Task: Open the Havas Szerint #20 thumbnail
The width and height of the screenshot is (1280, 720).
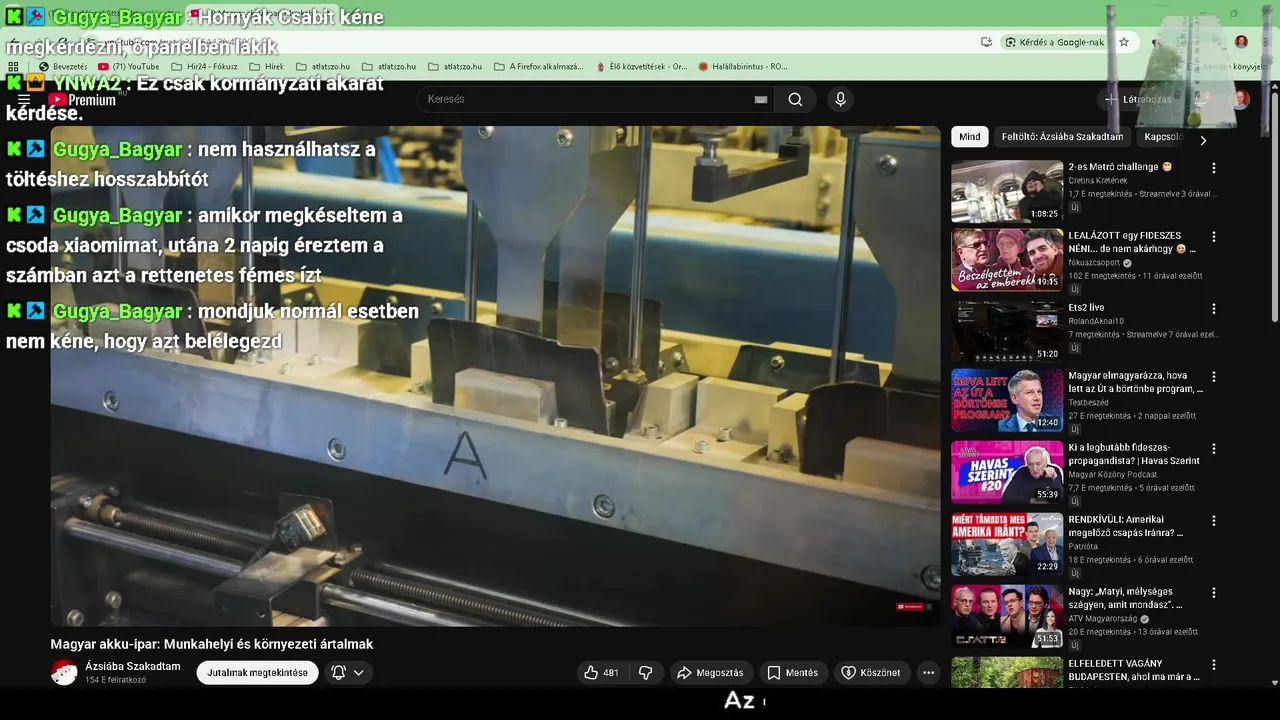Action: click(x=1007, y=472)
